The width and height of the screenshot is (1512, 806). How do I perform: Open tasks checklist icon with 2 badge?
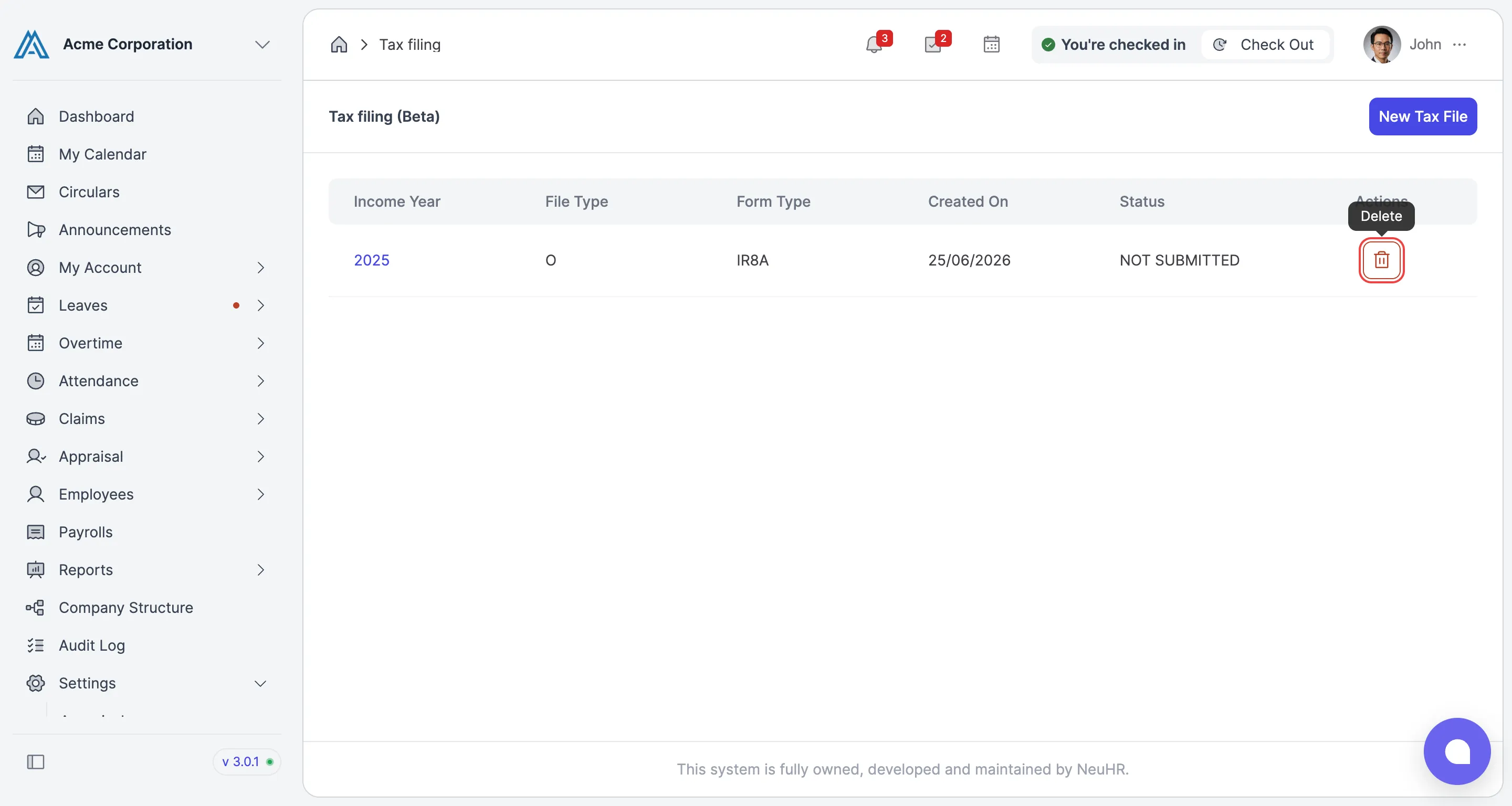(x=933, y=45)
